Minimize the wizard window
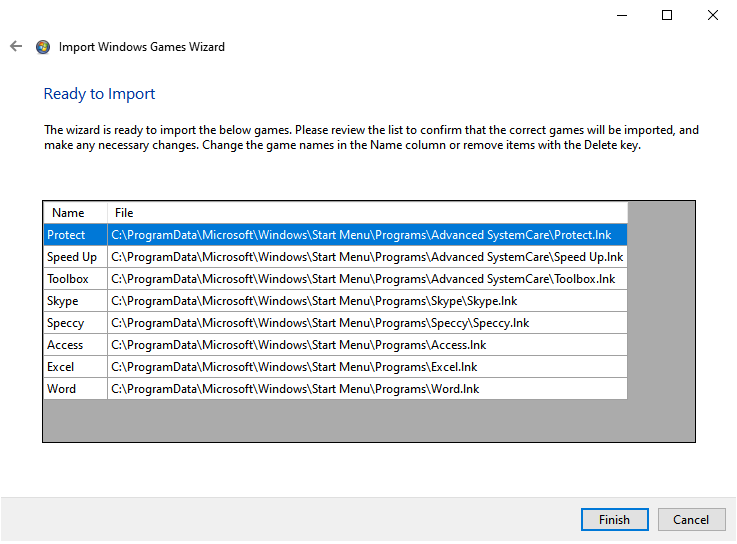The width and height of the screenshot is (737, 544). (622, 15)
